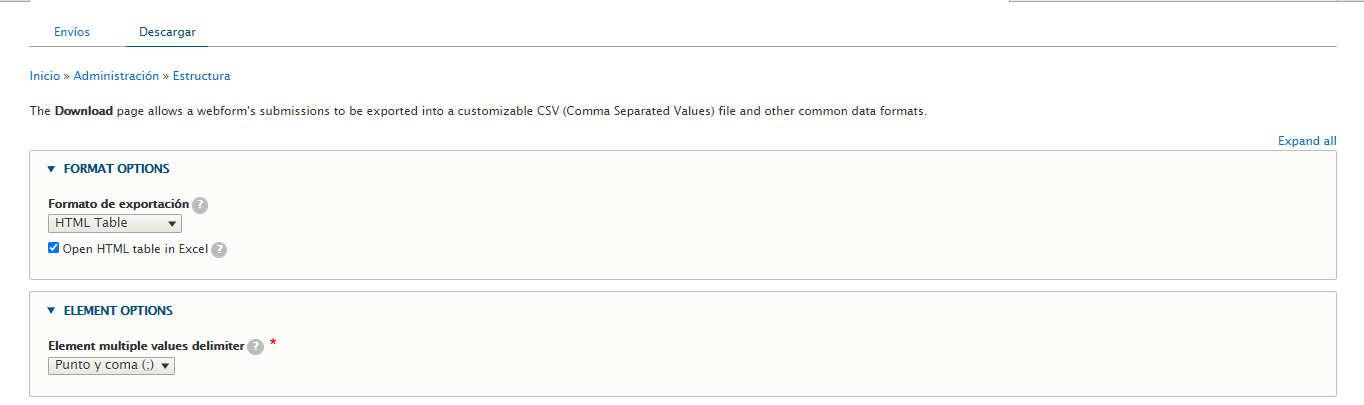This screenshot has height=405, width=1364.
Task: Toggle the FORMAT OPTIONS section header
Action: tap(116, 169)
